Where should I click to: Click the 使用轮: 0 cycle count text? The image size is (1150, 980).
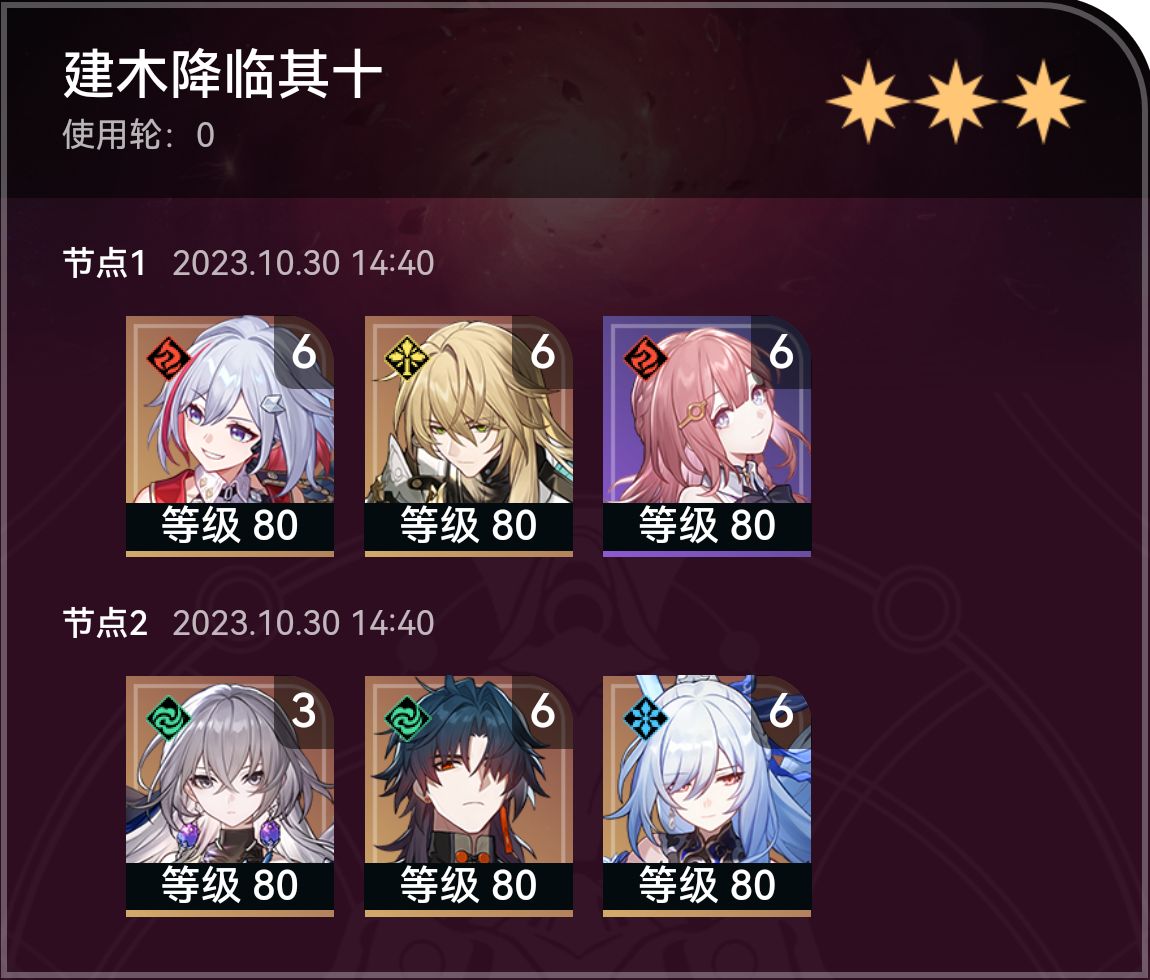coord(139,135)
